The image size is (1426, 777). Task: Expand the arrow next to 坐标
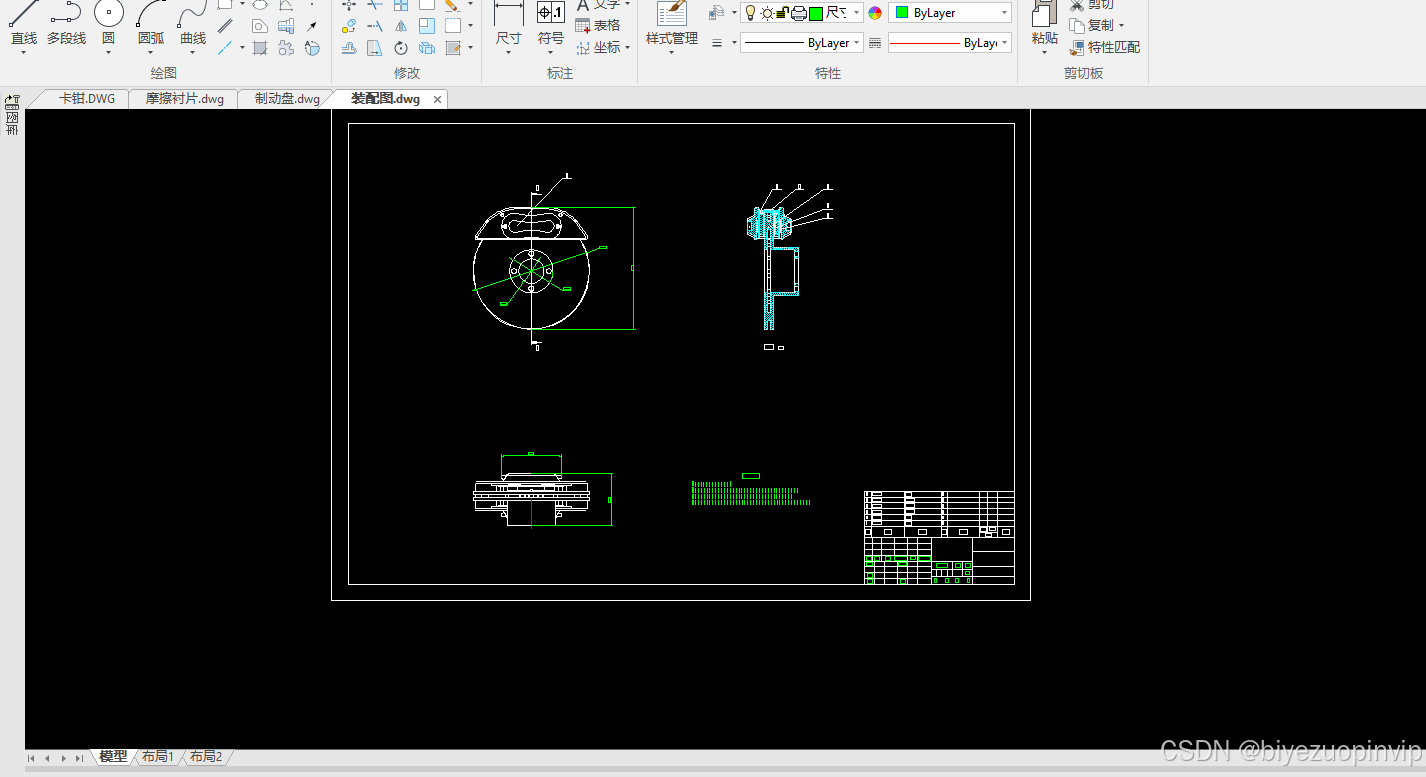[x=627, y=47]
